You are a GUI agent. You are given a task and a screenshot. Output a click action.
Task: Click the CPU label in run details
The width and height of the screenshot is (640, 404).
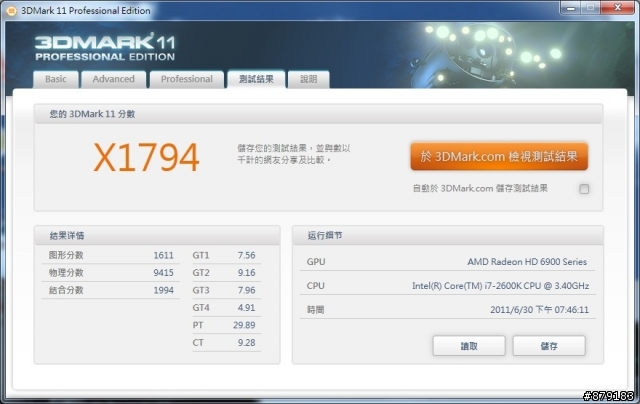pos(316,286)
